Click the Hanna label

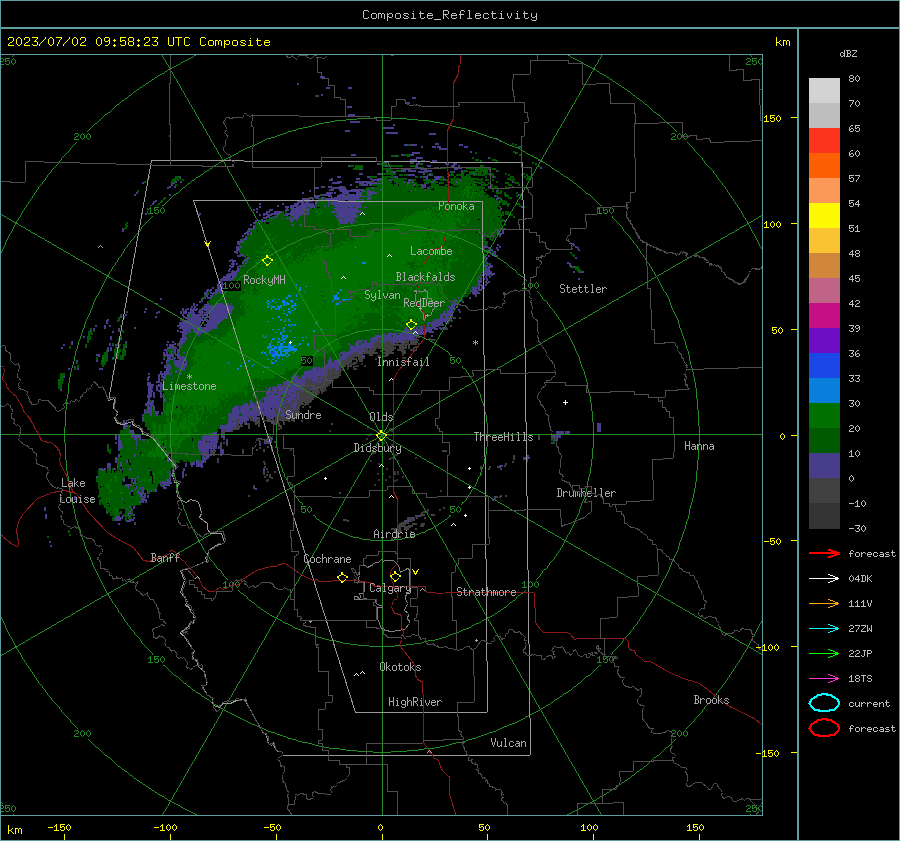pos(699,446)
